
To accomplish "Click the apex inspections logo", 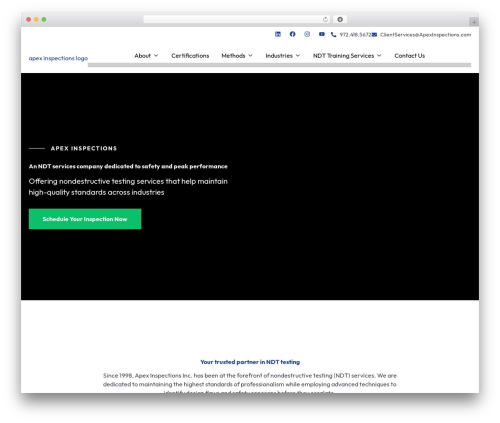I will click(58, 58).
